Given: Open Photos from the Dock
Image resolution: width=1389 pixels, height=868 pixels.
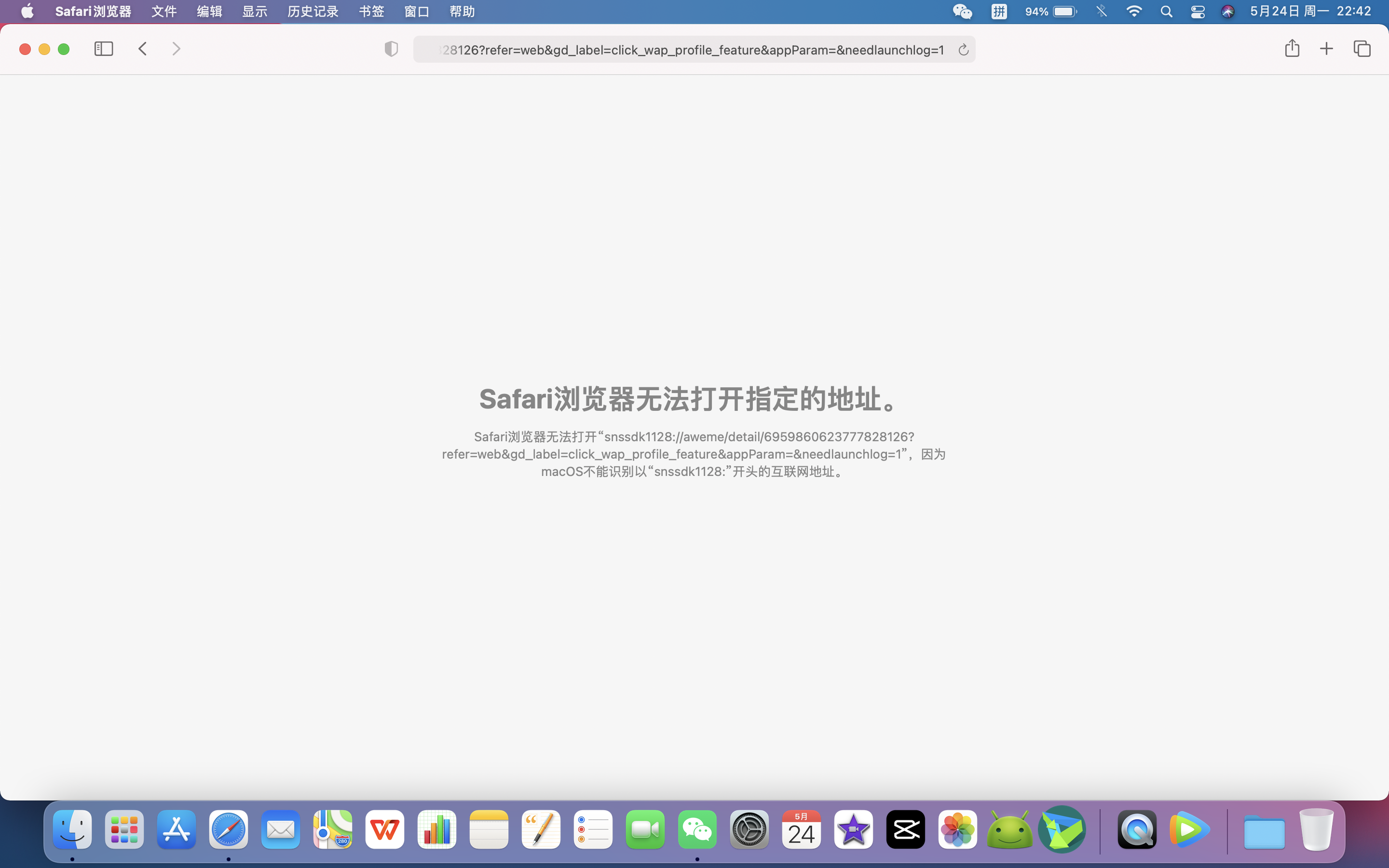Looking at the screenshot, I should click(x=958, y=829).
